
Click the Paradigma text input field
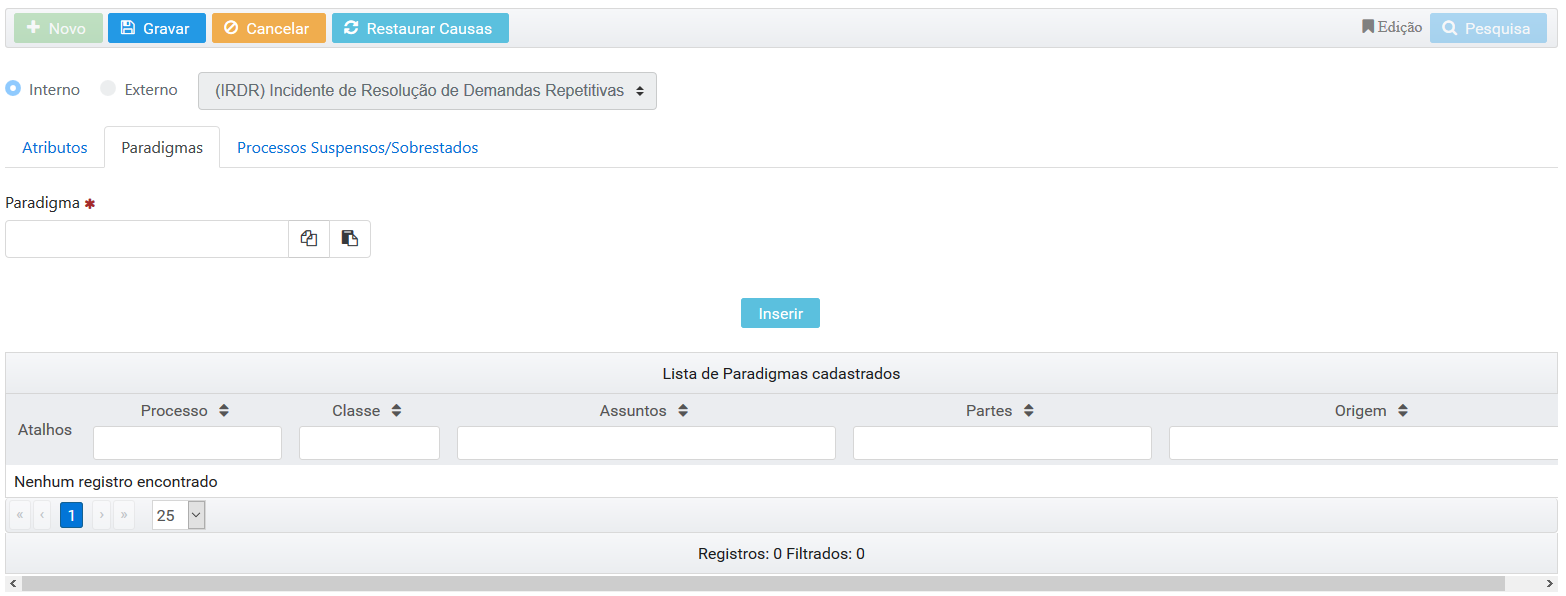[147, 239]
